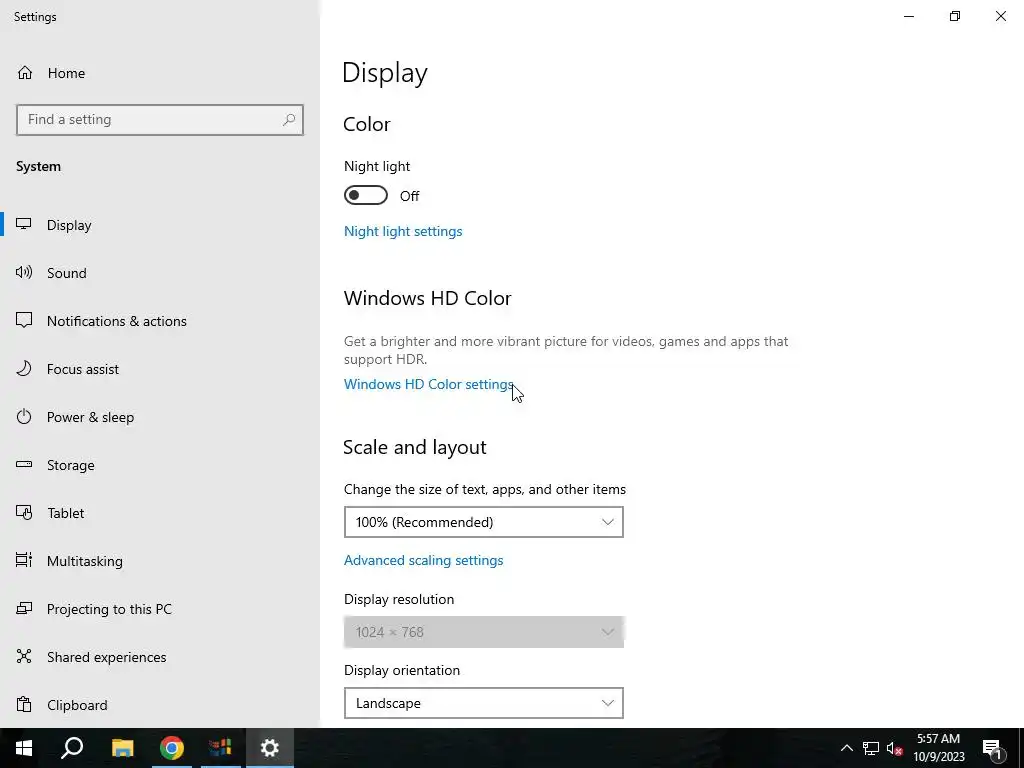Click the Notifications & actions icon
The height and width of the screenshot is (768, 1024).
click(24, 321)
